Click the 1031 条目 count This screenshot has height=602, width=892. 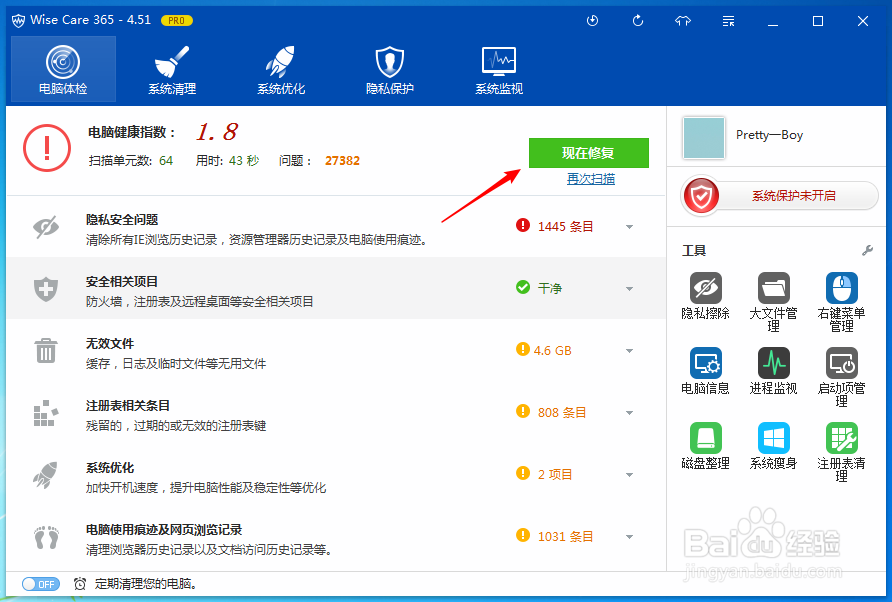565,537
